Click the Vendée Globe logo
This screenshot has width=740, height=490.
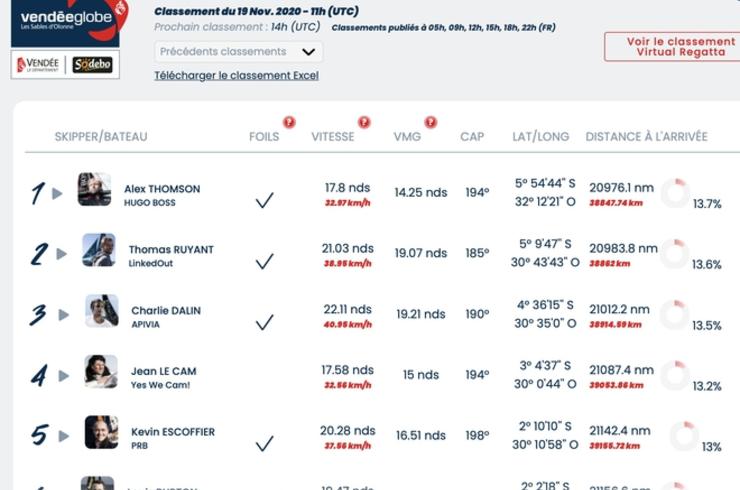click(x=65, y=21)
